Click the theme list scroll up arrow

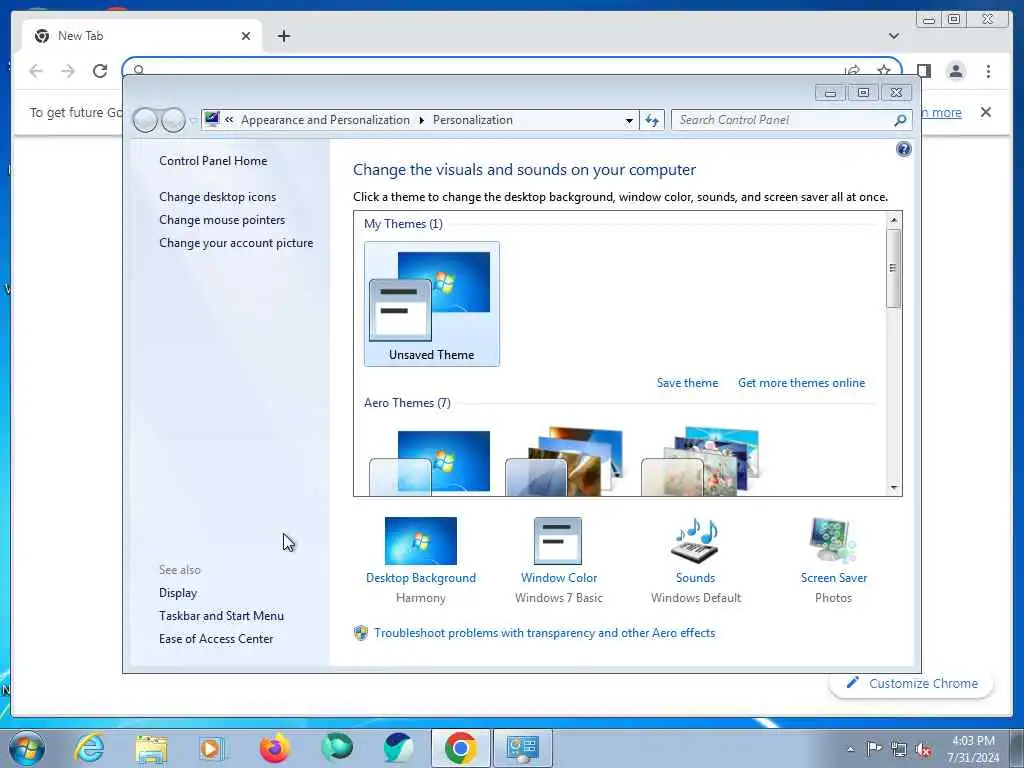point(894,220)
